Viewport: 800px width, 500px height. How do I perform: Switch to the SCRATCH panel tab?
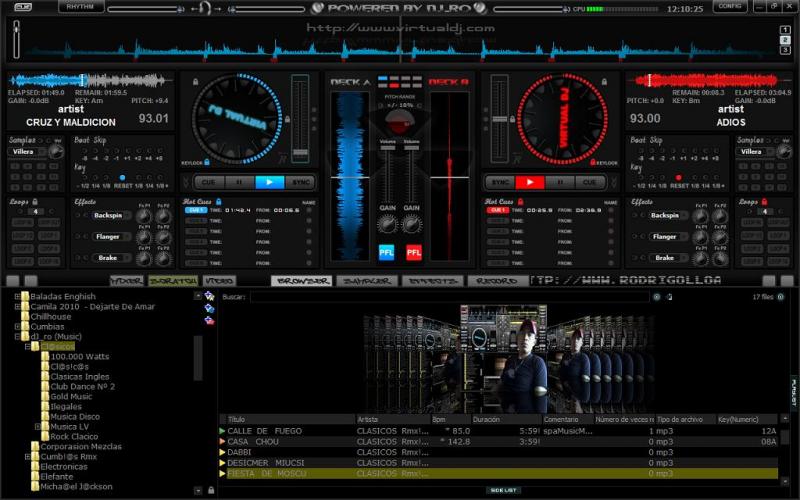[x=173, y=281]
